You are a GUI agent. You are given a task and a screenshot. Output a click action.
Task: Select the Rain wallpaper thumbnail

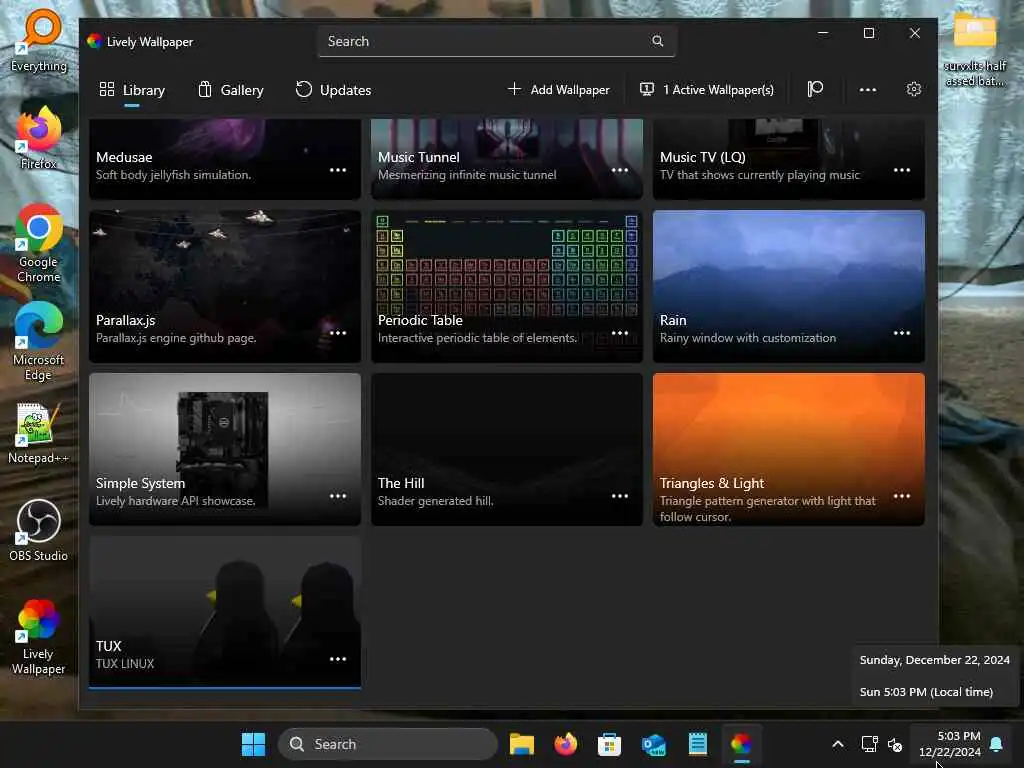pyautogui.click(x=789, y=286)
